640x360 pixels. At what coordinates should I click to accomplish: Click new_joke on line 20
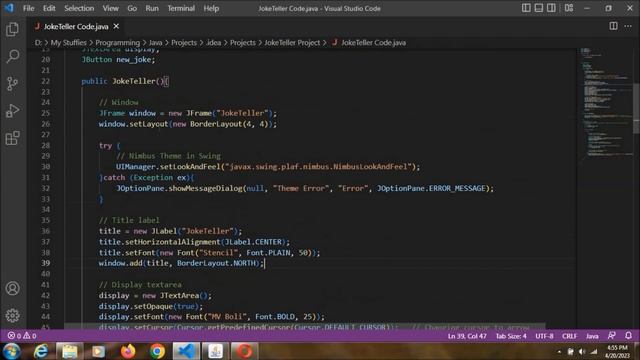click(133, 60)
